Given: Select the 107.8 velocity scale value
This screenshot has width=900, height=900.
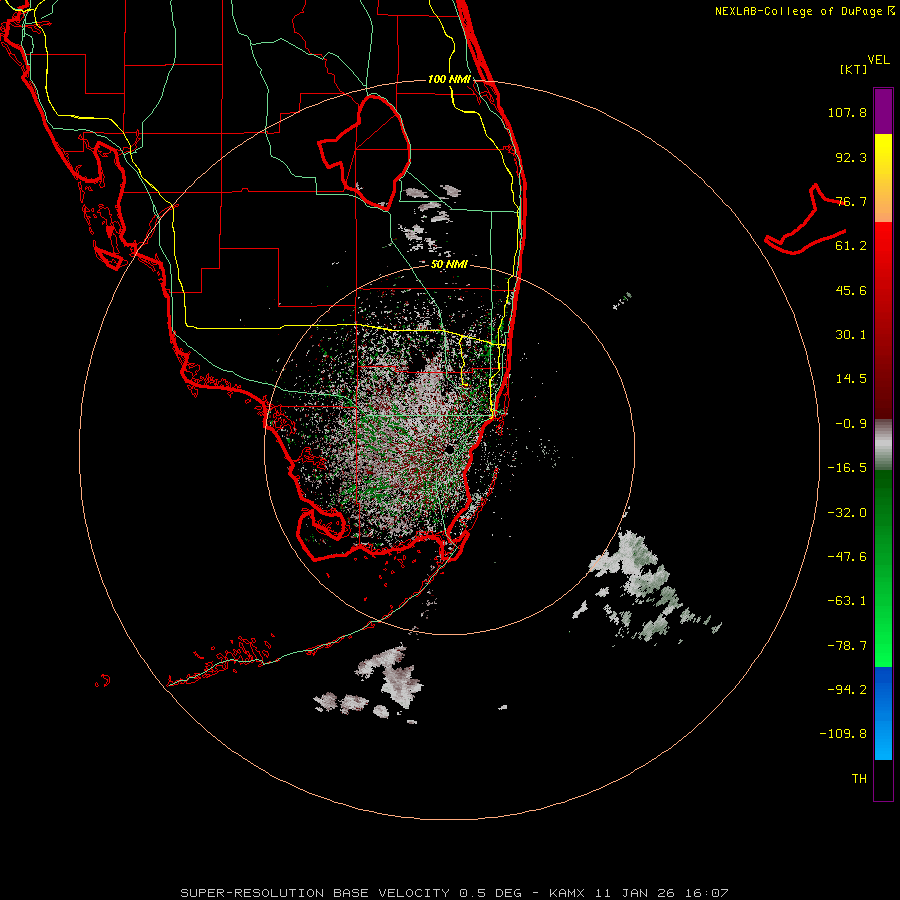Looking at the screenshot, I should point(847,112).
